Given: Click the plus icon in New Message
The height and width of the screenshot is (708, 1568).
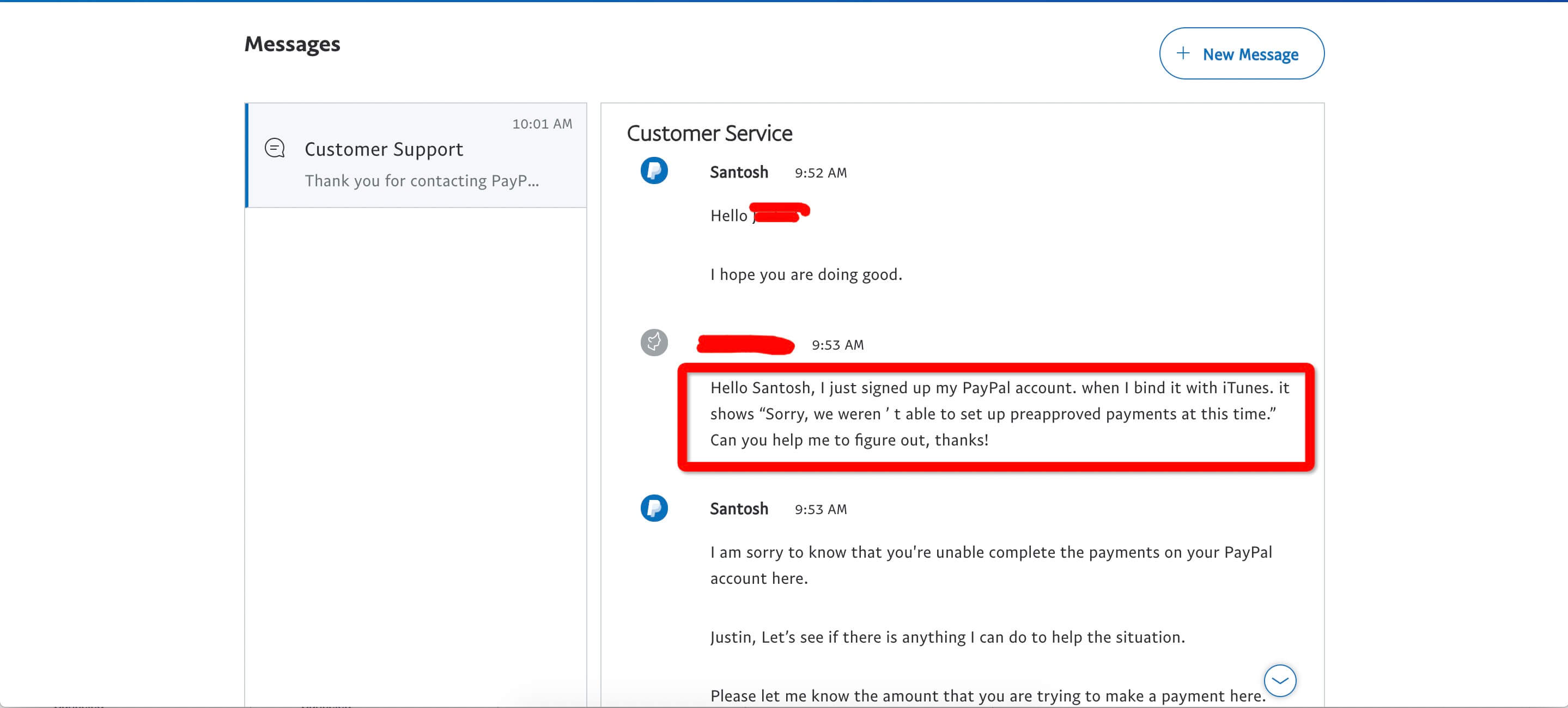Looking at the screenshot, I should tap(1183, 53).
